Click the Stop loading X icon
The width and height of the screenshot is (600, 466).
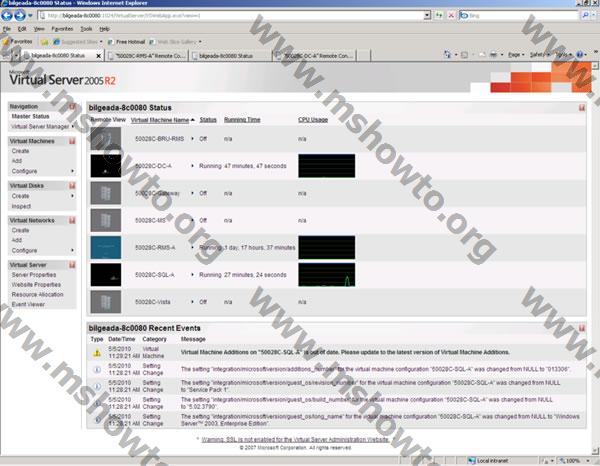click(451, 15)
